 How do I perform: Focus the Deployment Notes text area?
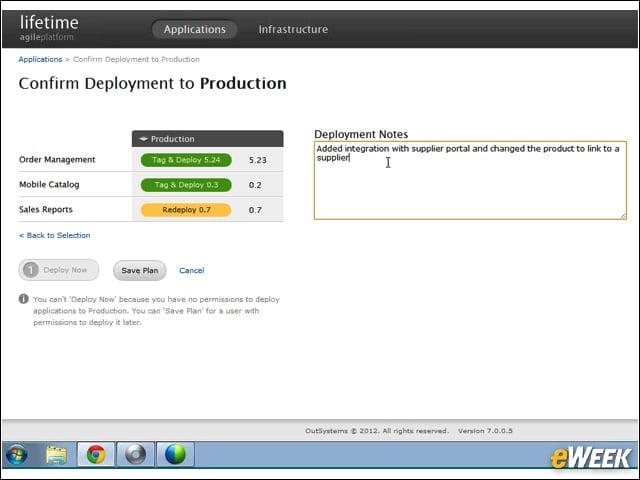pos(470,180)
